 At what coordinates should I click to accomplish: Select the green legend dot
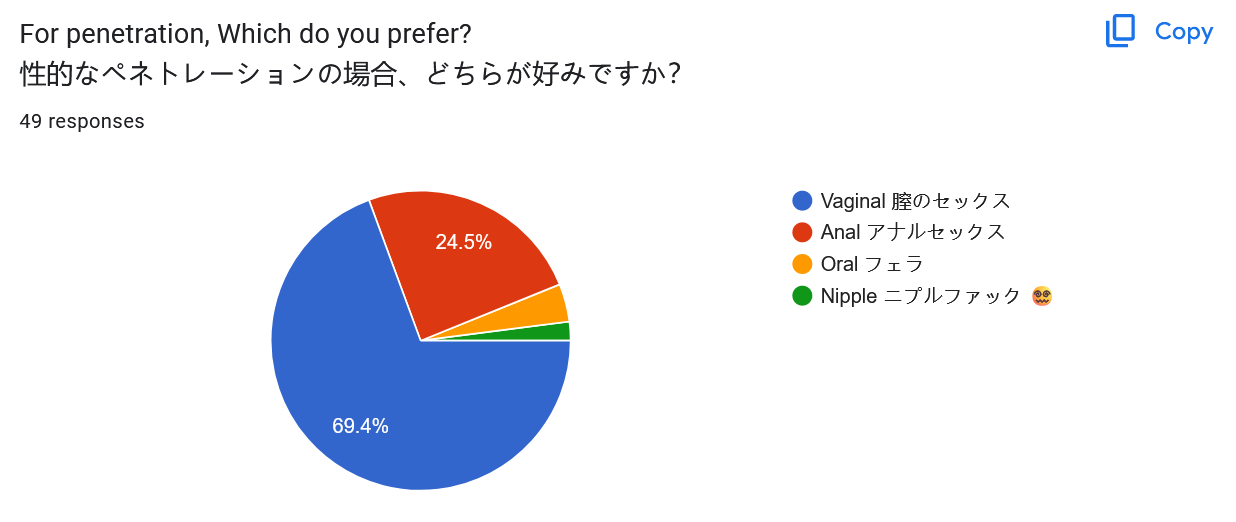click(802, 296)
